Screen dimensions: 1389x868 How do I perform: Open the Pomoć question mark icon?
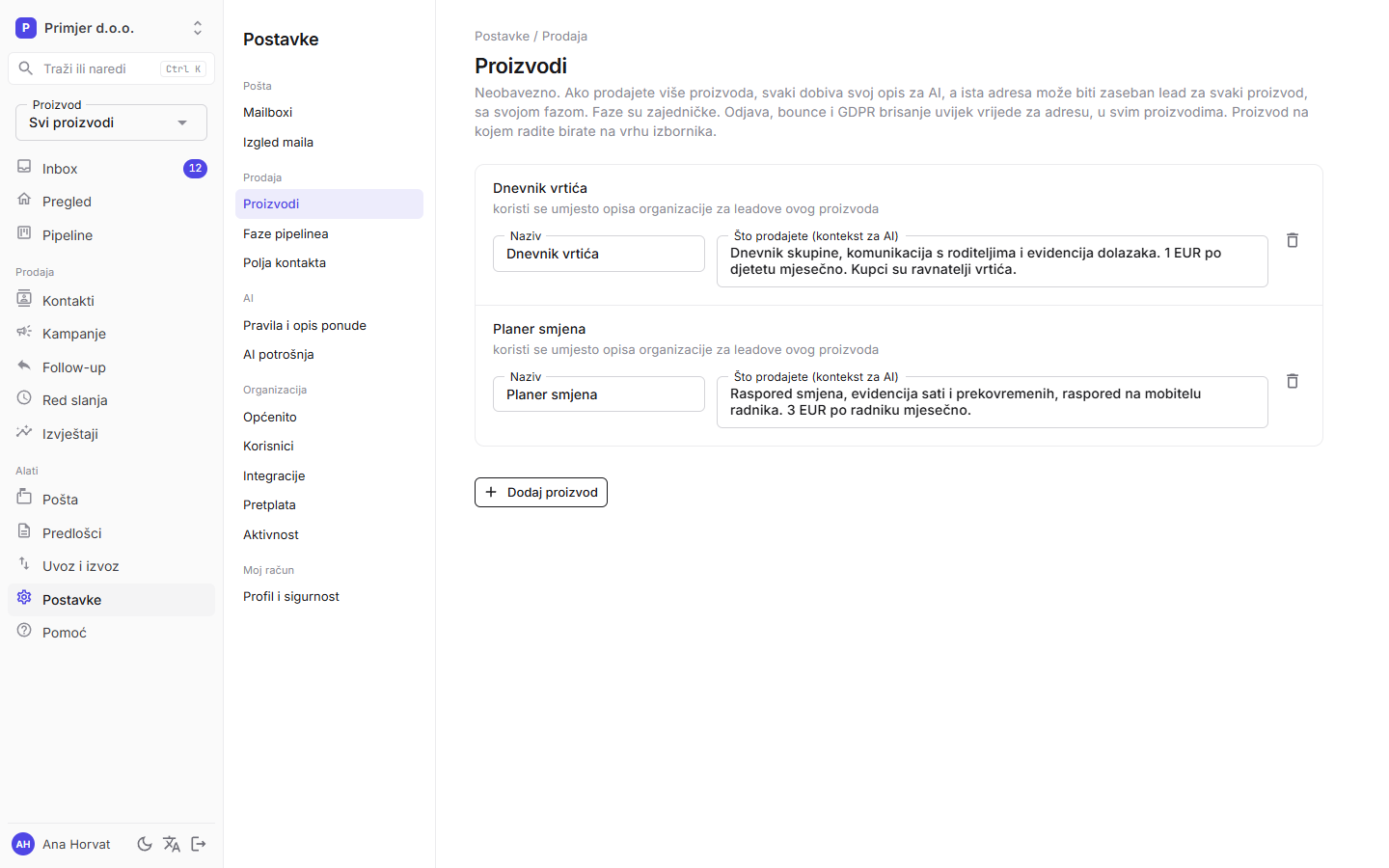click(24, 631)
